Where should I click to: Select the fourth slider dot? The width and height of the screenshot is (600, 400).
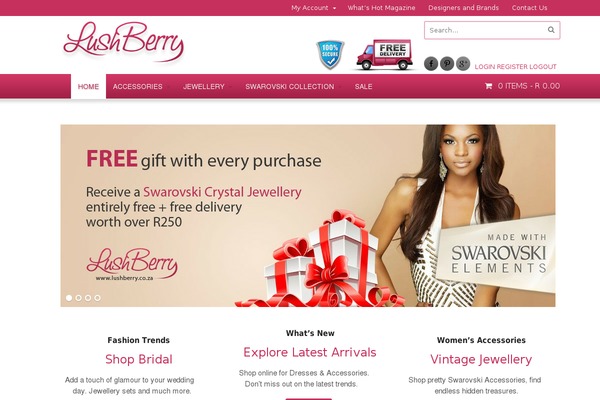tap(98, 298)
